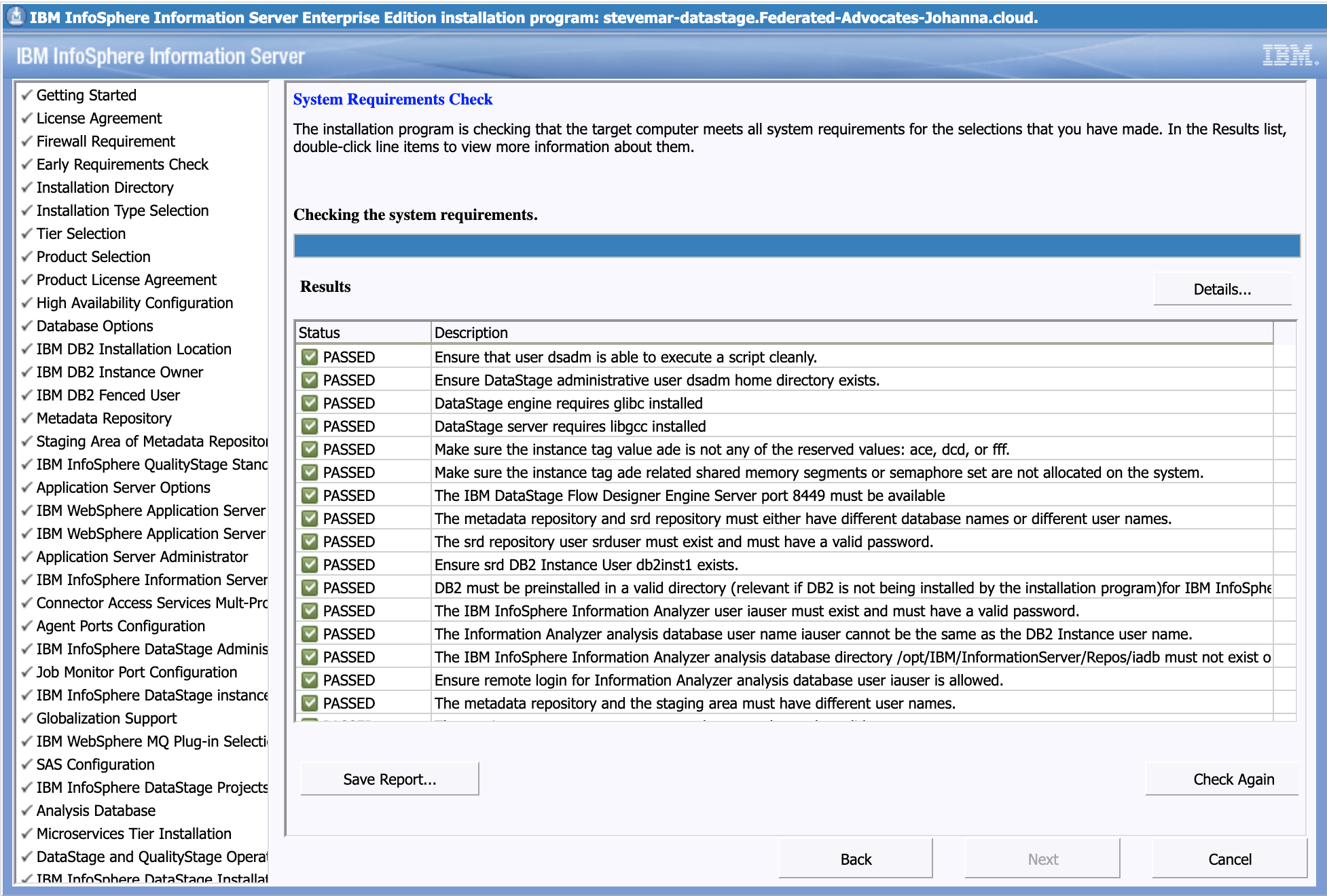The width and height of the screenshot is (1327, 896).
Task: Click PASSED icon for dsadm home directory row
Action: [x=310, y=380]
